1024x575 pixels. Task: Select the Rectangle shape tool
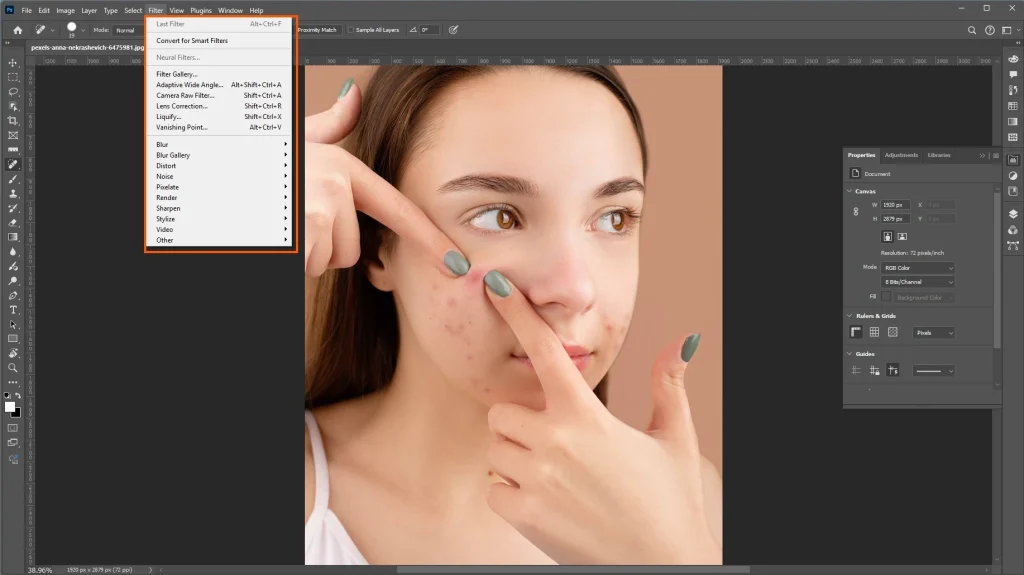point(12,338)
